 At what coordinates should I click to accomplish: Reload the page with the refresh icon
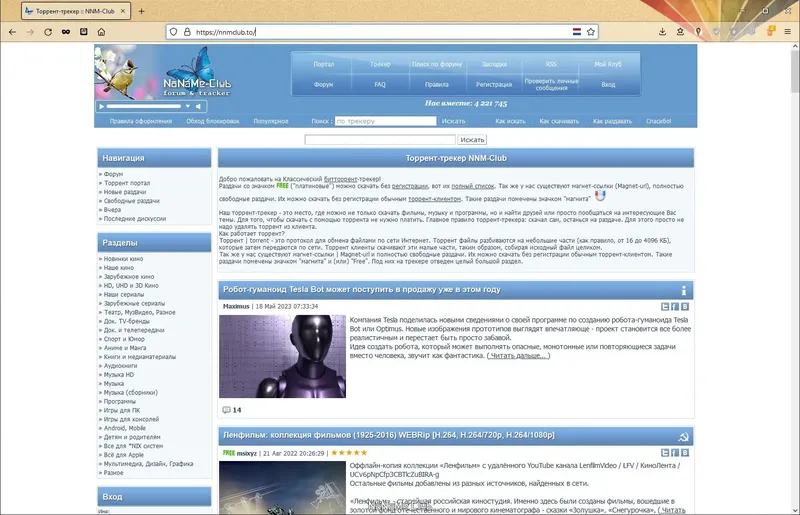[x=48, y=32]
